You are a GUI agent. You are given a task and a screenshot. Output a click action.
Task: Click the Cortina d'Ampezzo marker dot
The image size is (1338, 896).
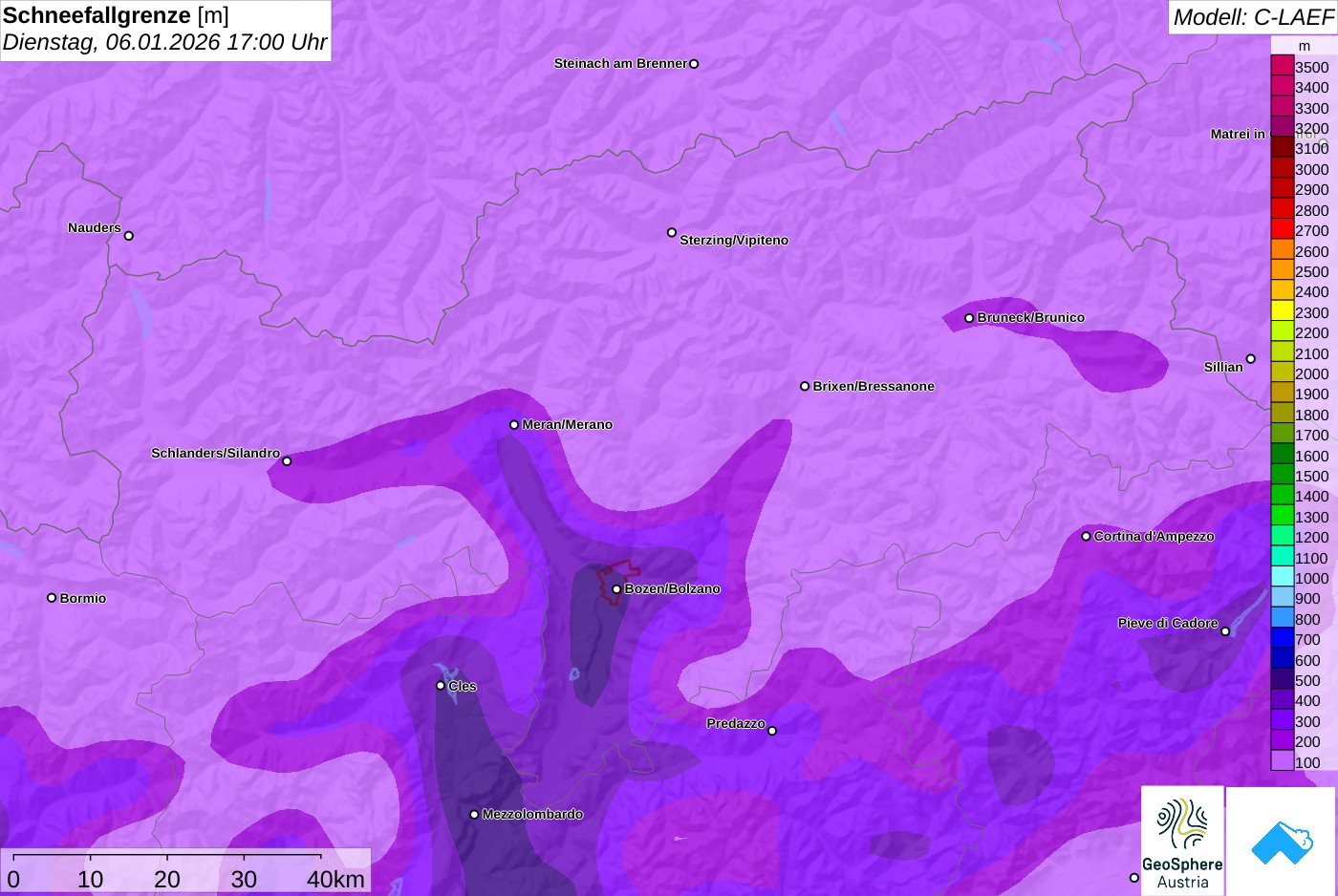[1086, 536]
